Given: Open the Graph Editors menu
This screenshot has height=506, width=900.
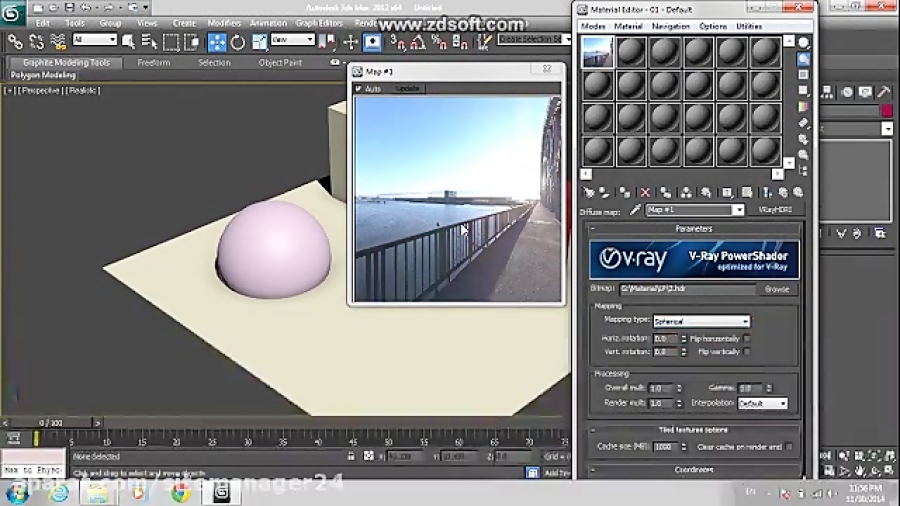Looking at the screenshot, I should click(319, 24).
